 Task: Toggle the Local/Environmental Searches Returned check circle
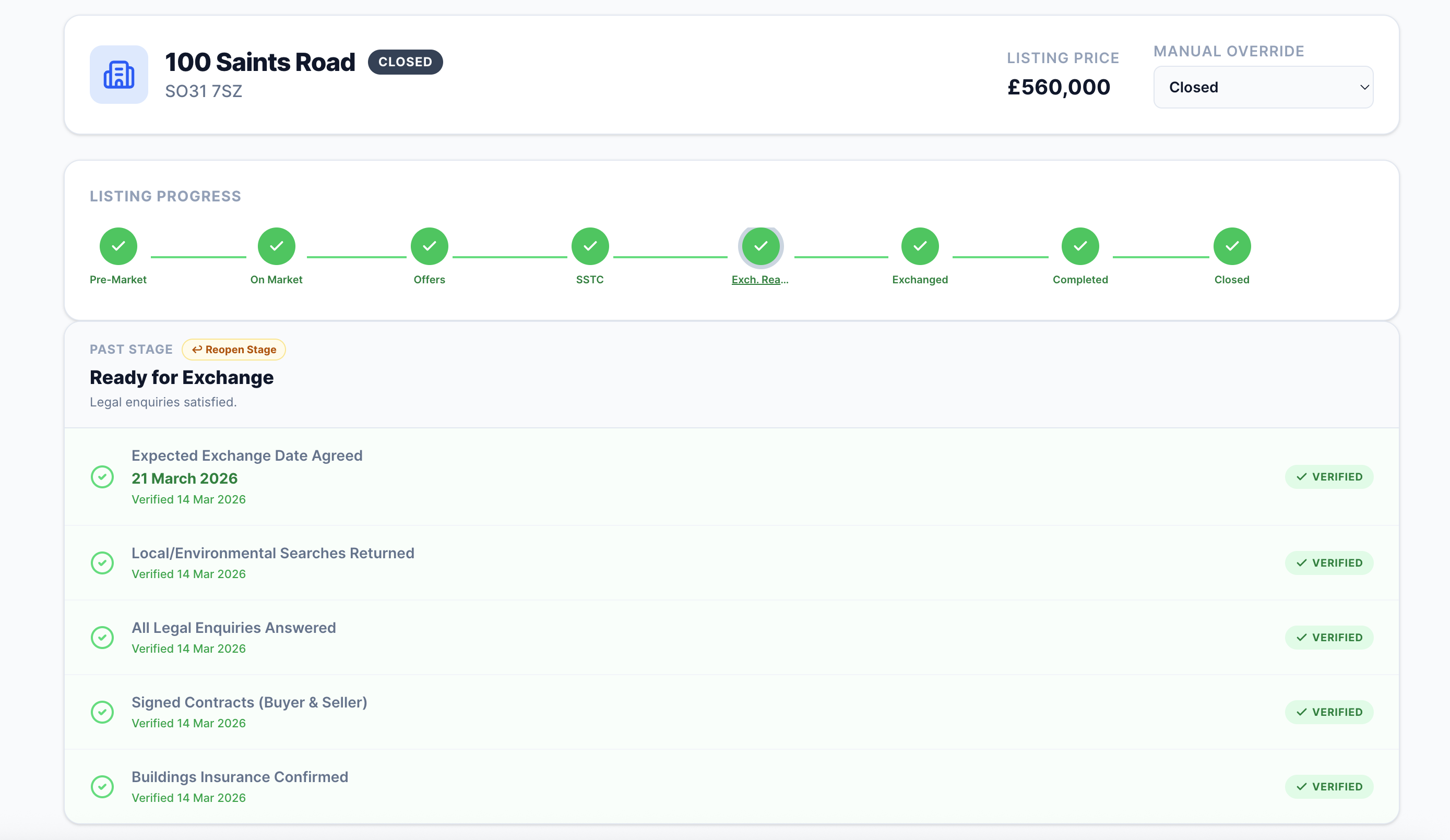pos(102,562)
